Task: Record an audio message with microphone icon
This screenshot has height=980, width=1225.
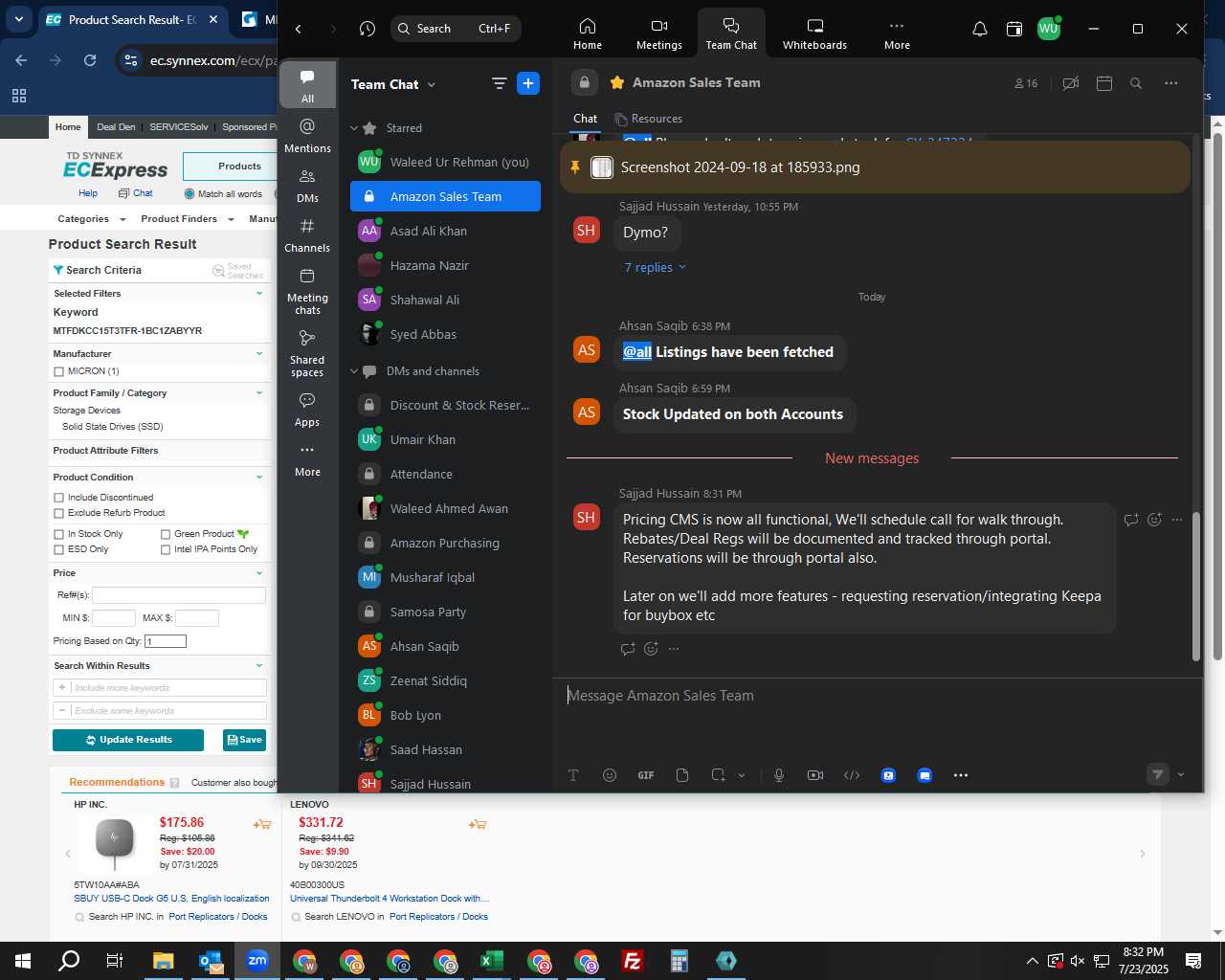Action: point(779,775)
